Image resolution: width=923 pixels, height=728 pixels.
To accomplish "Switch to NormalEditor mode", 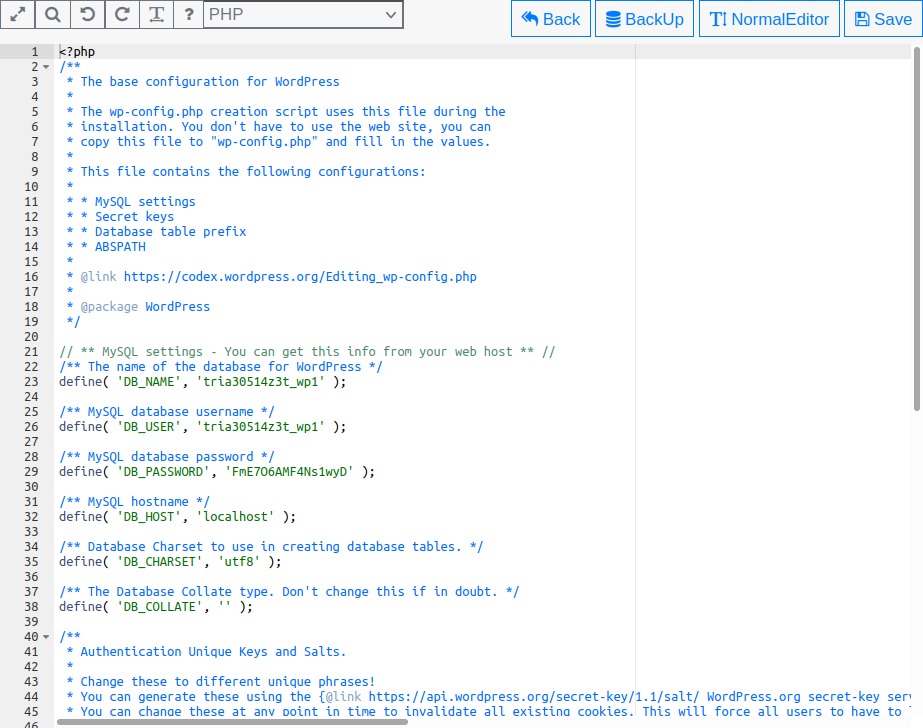I will click(769, 19).
